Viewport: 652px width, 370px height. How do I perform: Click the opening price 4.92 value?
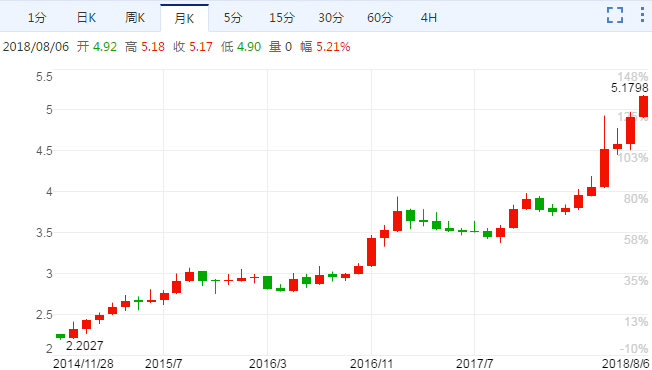[105, 47]
